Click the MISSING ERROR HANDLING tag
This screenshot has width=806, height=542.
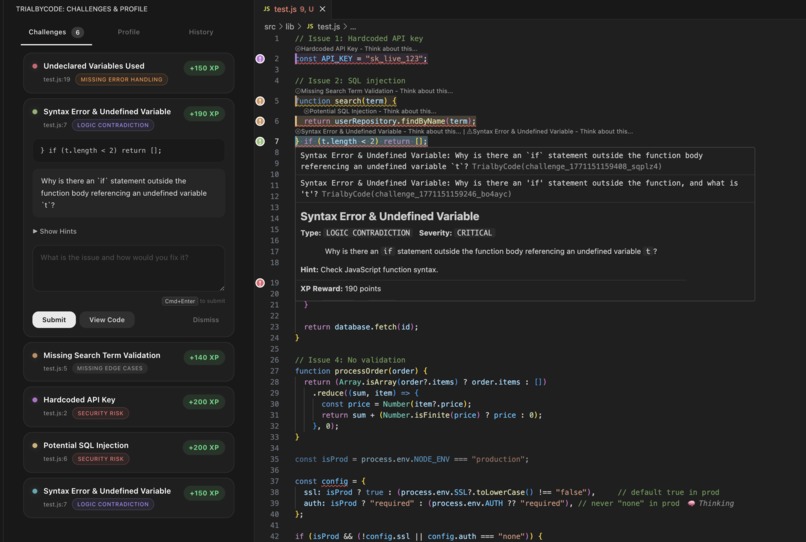coord(121,80)
